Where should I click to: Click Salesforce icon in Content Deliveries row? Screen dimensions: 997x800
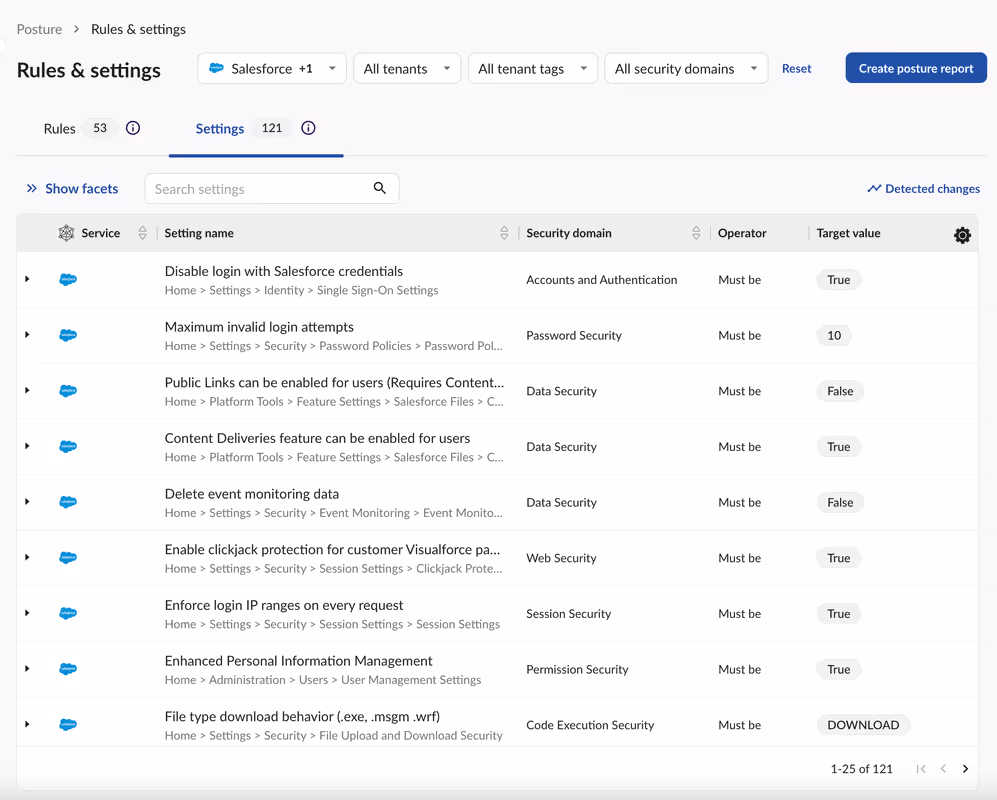click(x=68, y=446)
